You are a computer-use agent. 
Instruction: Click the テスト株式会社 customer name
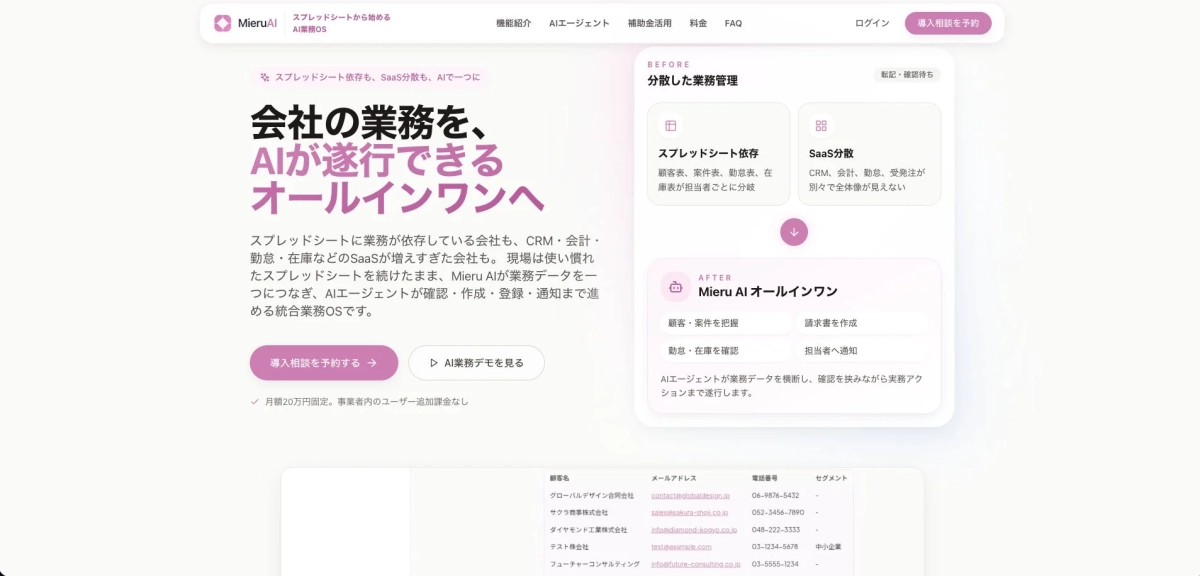click(x=570, y=547)
